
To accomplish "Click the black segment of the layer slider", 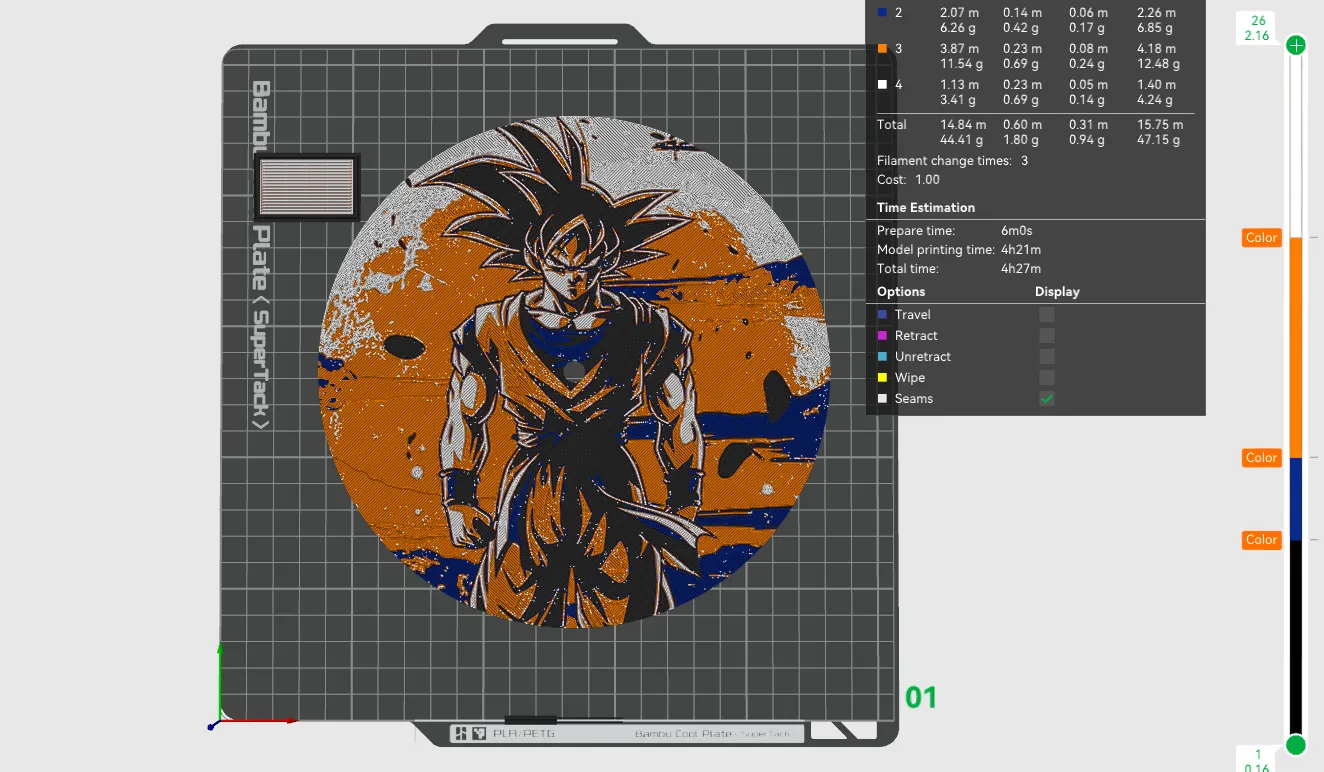I will pyautogui.click(x=1296, y=637).
